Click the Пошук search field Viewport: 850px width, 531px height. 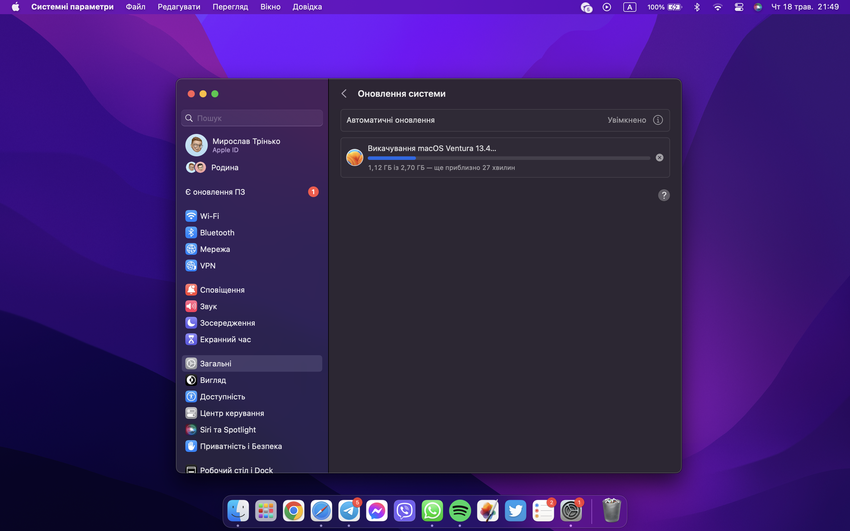pos(253,118)
